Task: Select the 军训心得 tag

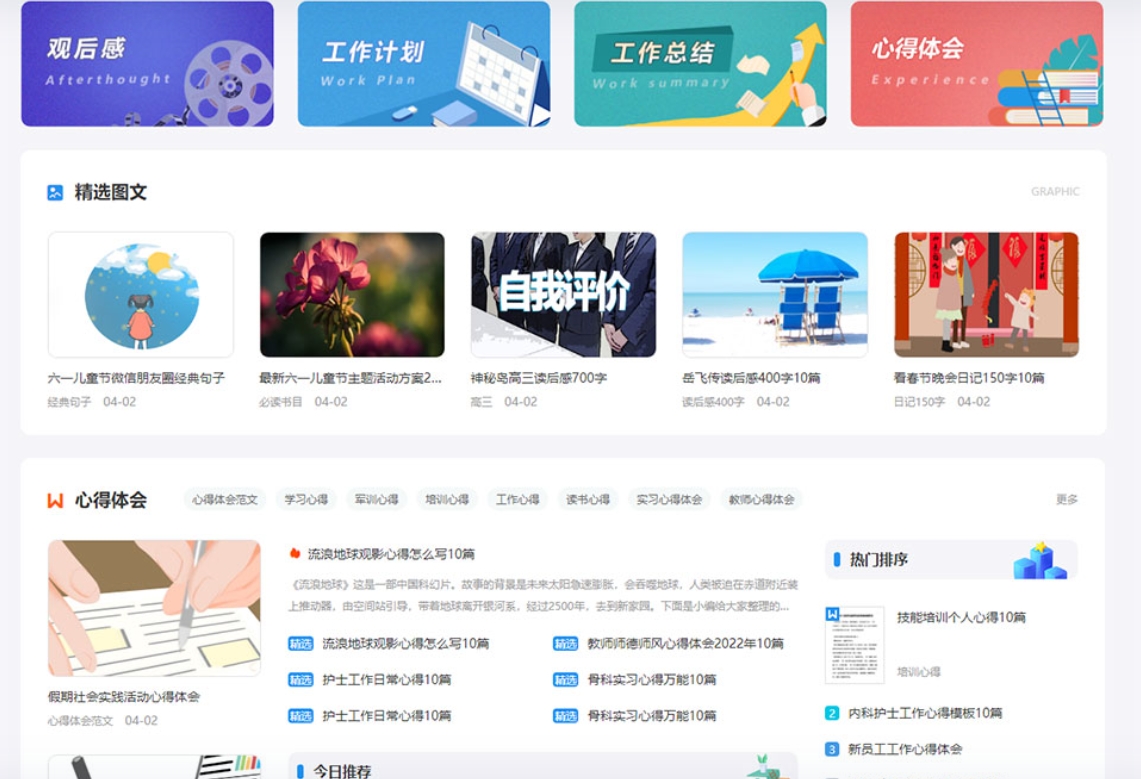Action: point(377,499)
